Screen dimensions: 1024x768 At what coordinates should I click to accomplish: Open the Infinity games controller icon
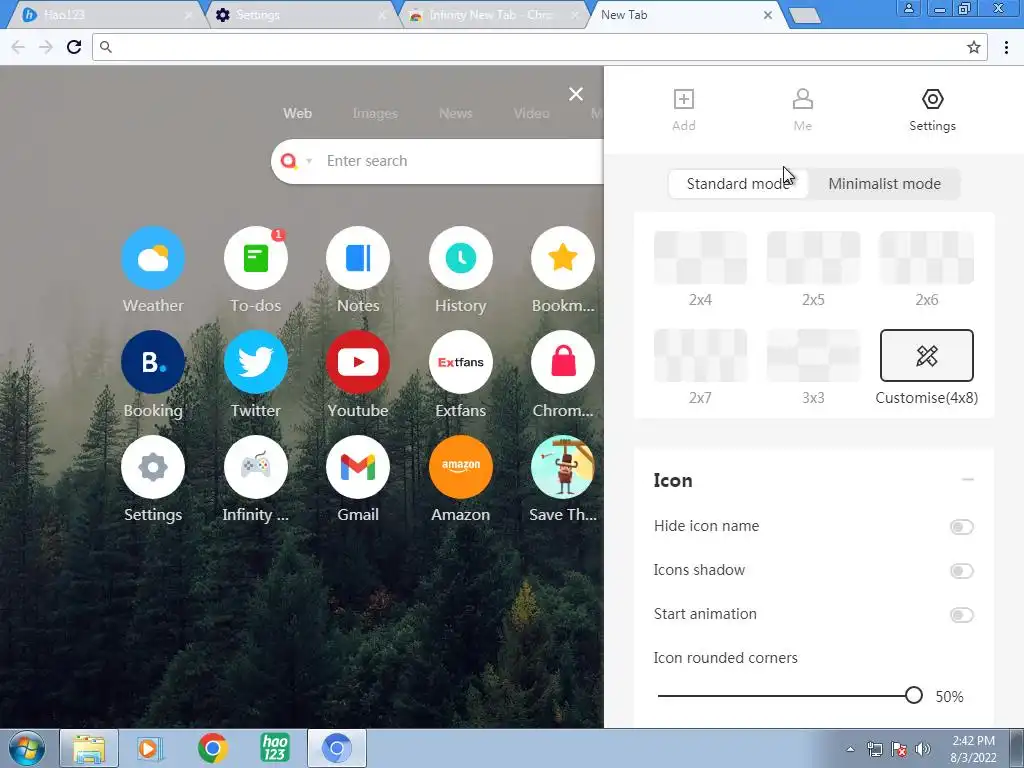point(255,467)
